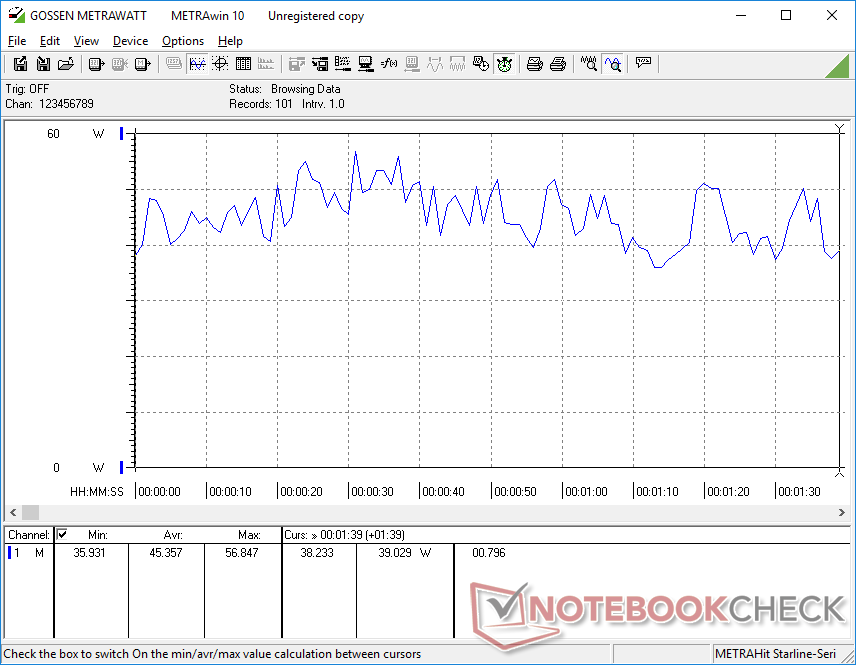
Task: Open the data table view icon
Action: coord(243,64)
